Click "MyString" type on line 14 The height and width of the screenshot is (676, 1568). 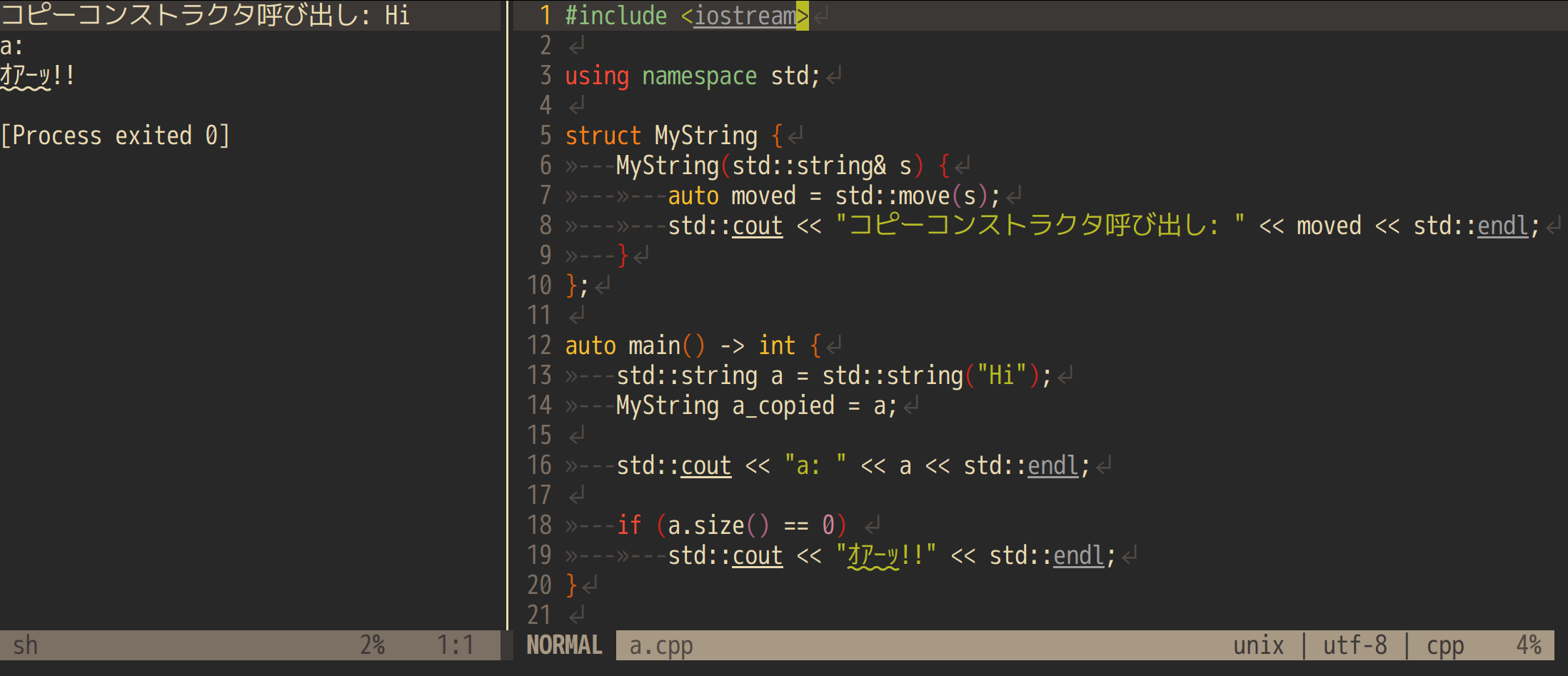[x=668, y=405]
